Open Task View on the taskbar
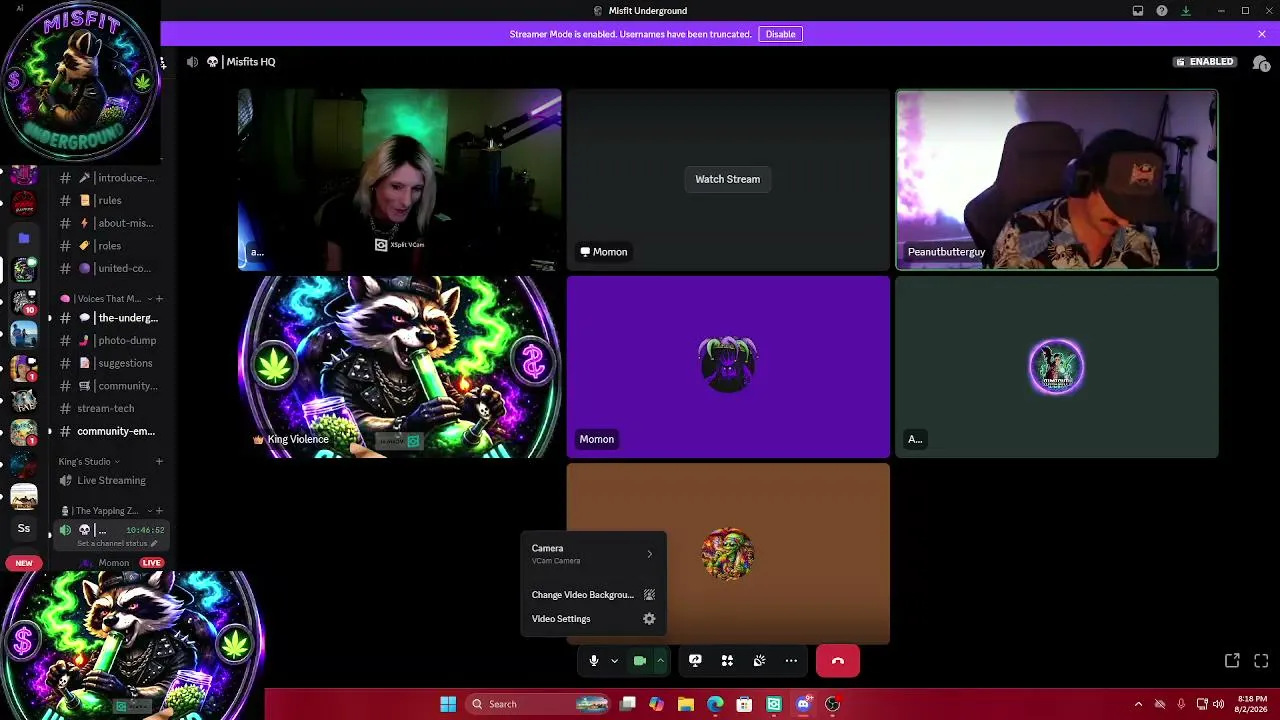 point(628,704)
